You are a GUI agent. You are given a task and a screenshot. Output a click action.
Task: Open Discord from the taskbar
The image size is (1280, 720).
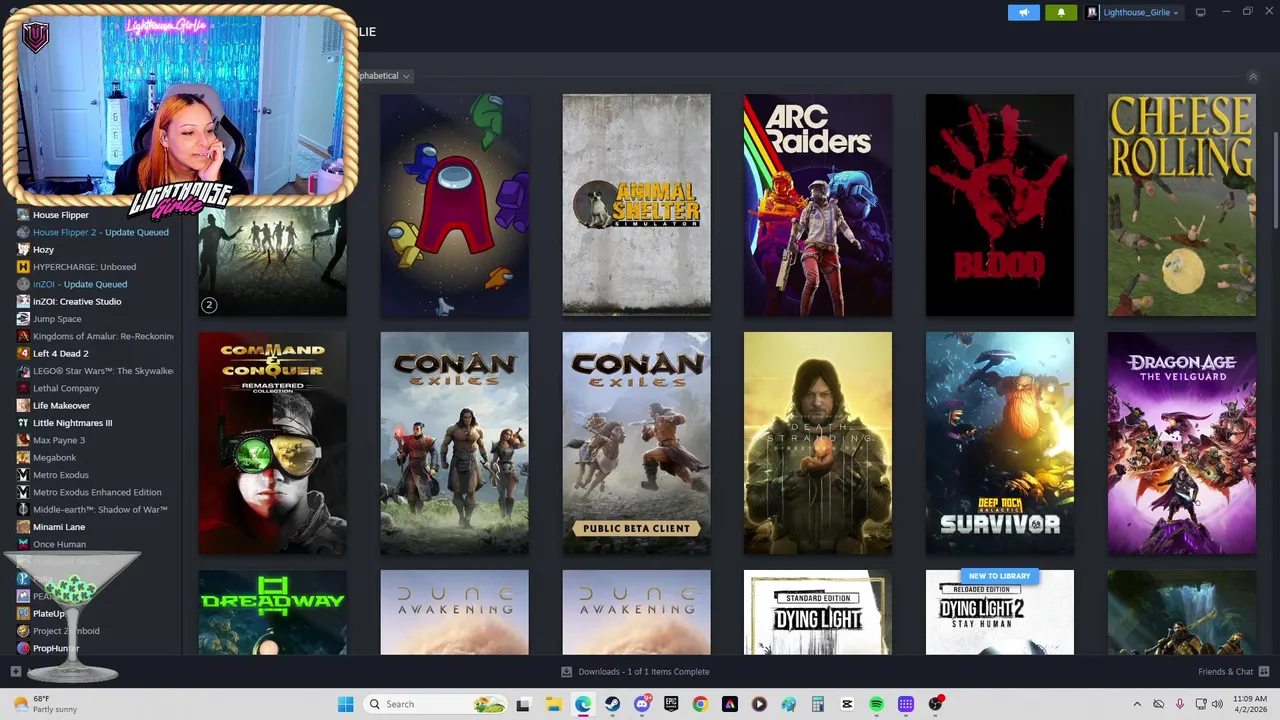pyautogui.click(x=642, y=704)
